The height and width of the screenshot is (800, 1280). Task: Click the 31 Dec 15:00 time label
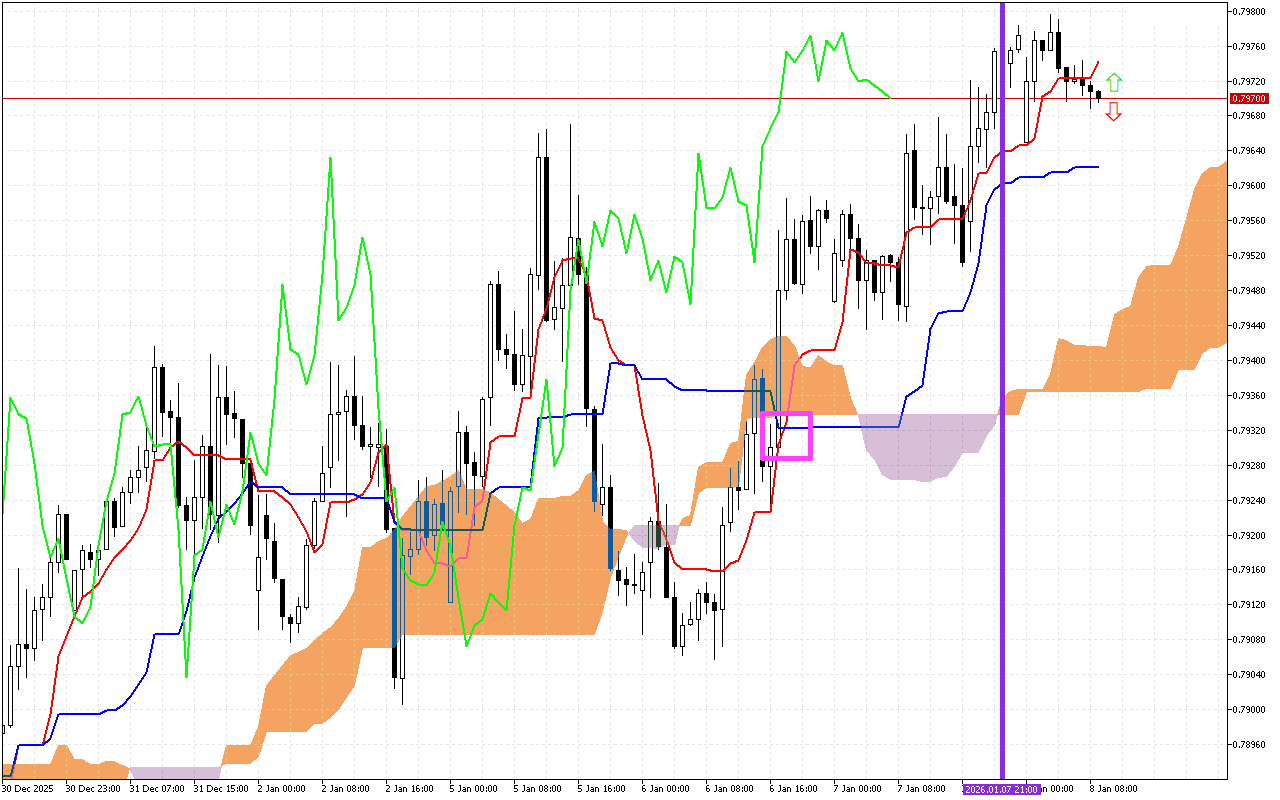pyautogui.click(x=217, y=789)
